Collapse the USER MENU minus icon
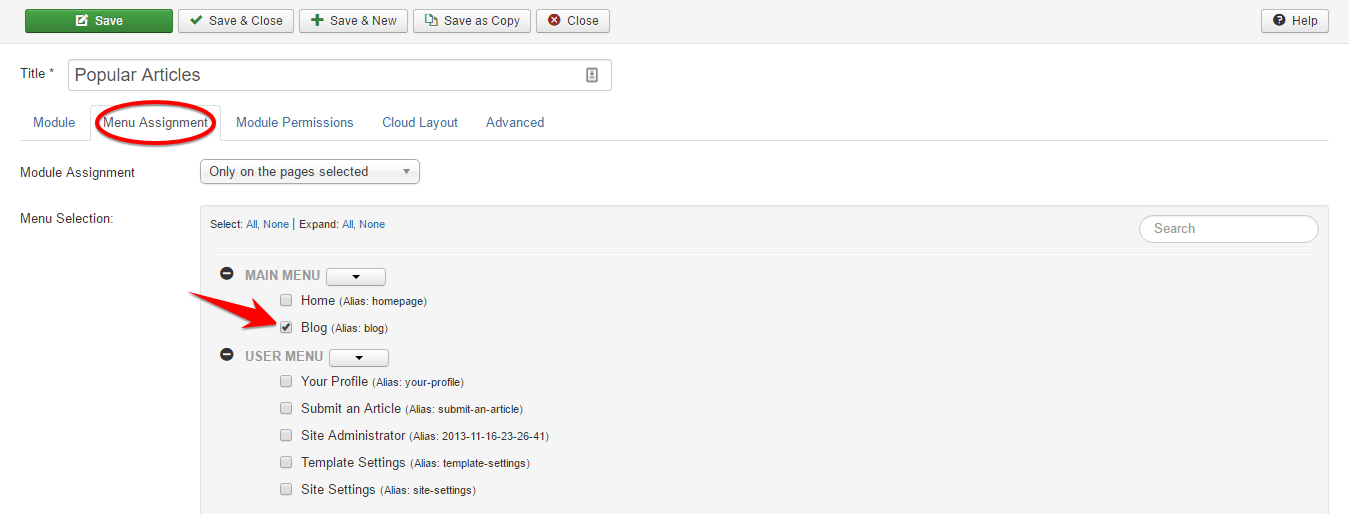Image resolution: width=1349 pixels, height=514 pixels. tap(227, 355)
